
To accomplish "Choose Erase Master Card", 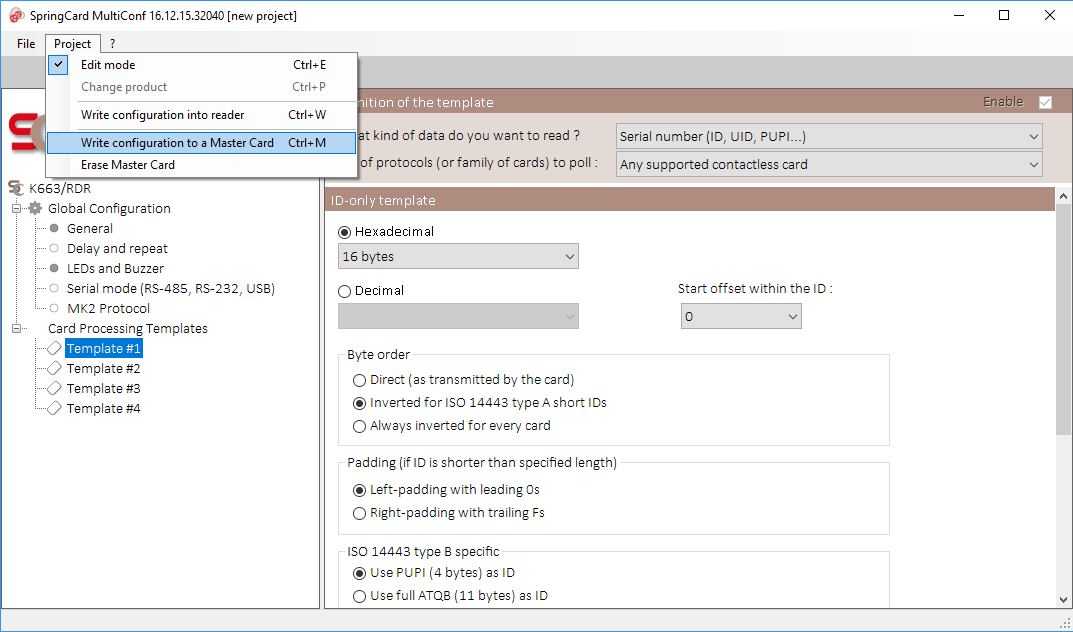I will tap(202, 165).
